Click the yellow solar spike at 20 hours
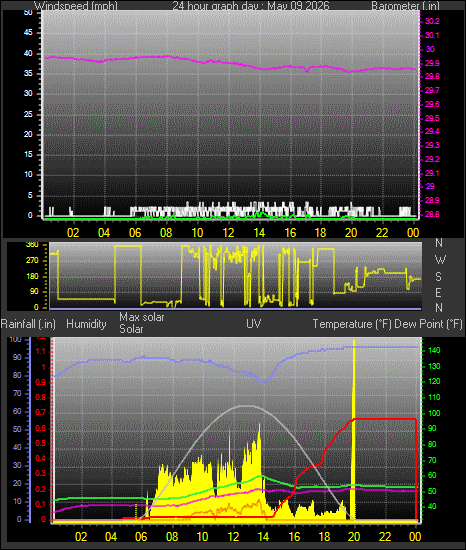The image size is (466, 550). click(x=354, y=430)
